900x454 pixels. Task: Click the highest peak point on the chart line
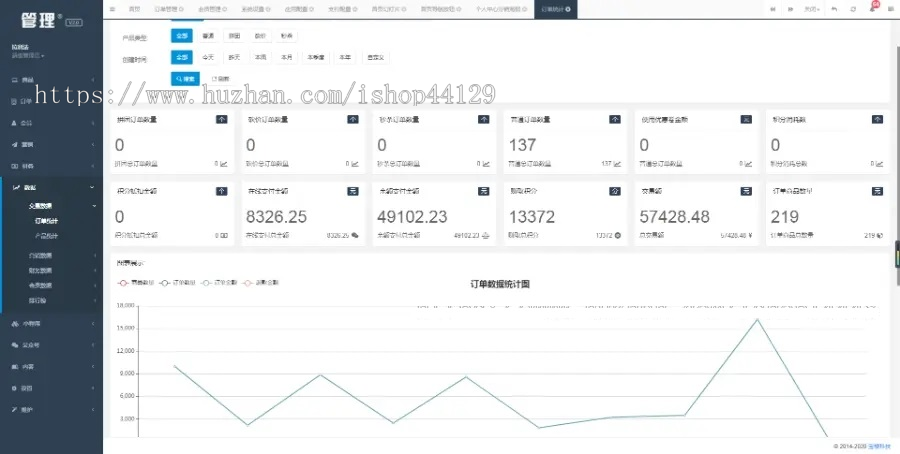pyautogui.click(x=757, y=319)
